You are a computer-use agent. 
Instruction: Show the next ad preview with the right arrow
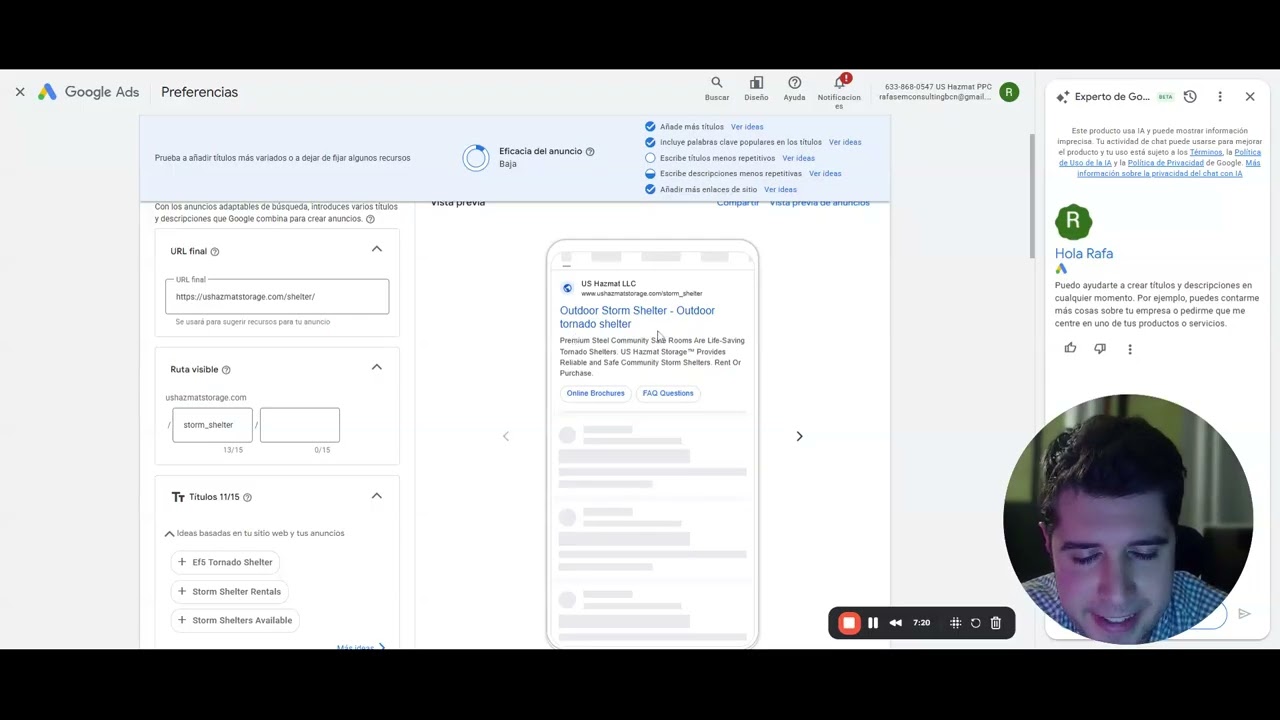(x=799, y=436)
